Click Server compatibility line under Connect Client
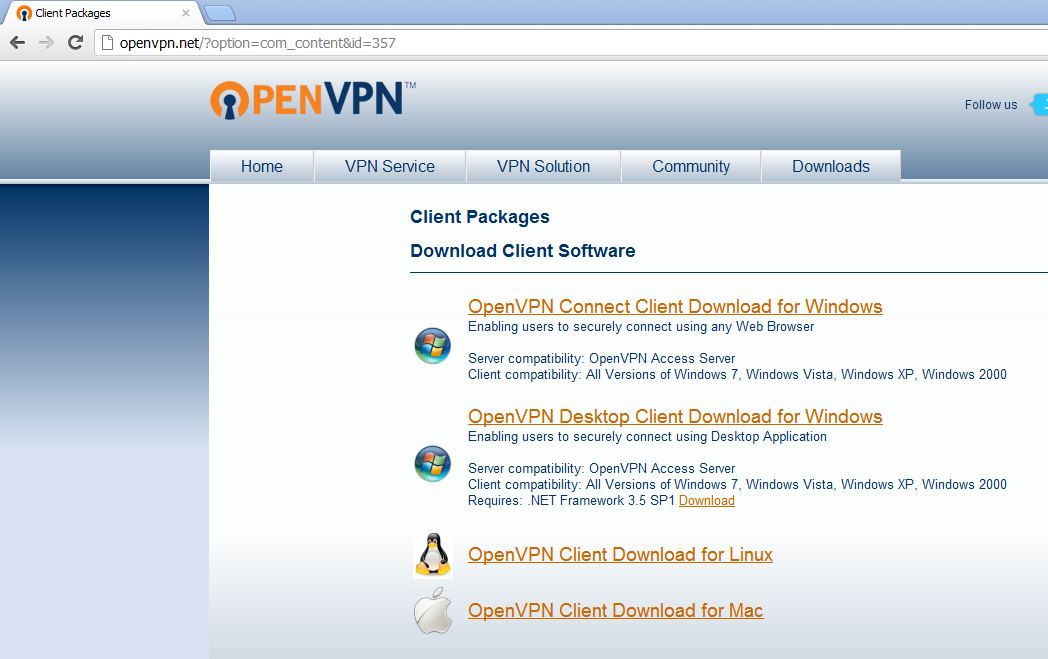Screen dimensions: 1048x659 [602, 358]
